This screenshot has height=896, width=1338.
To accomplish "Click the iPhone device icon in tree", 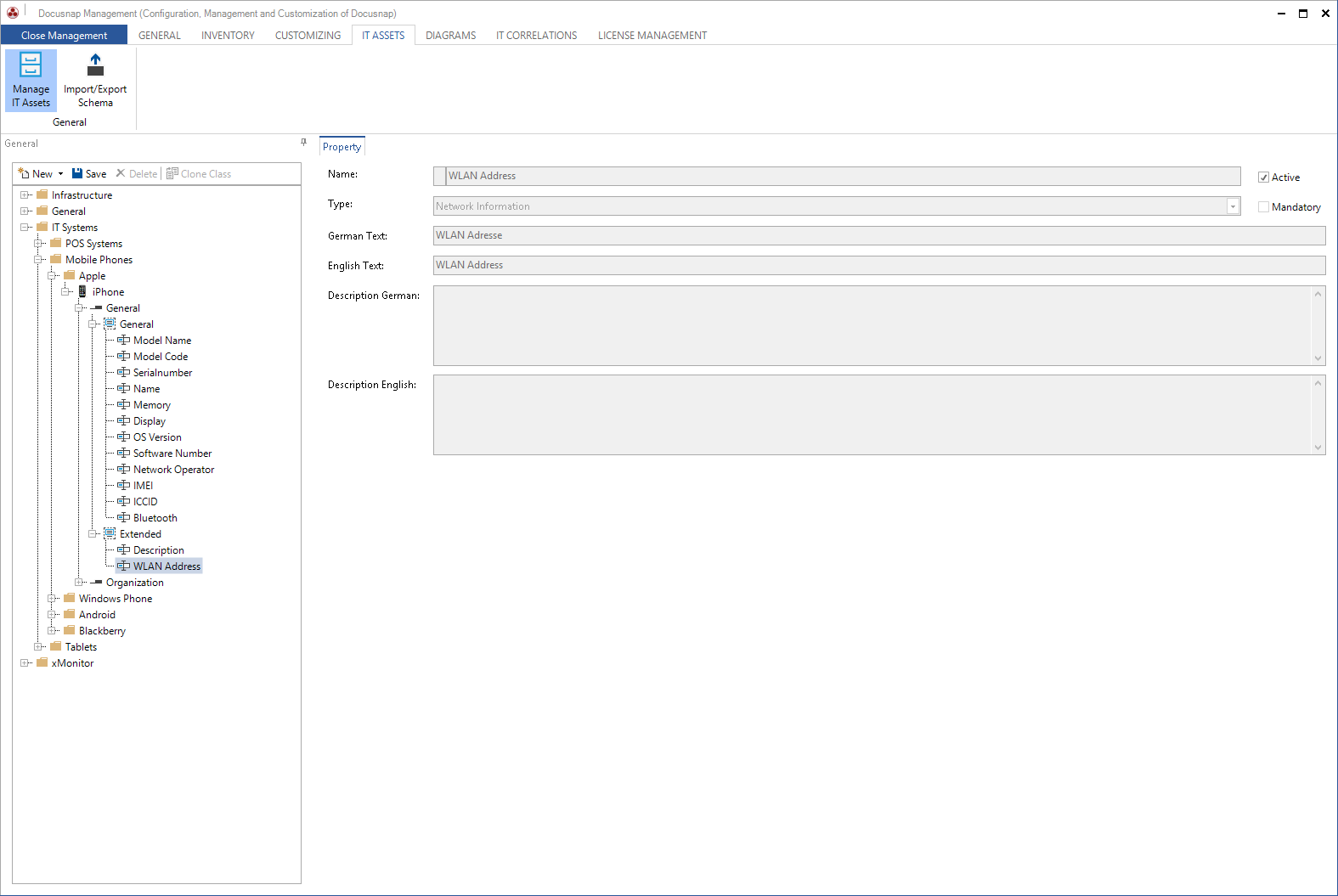I will pyautogui.click(x=82, y=291).
